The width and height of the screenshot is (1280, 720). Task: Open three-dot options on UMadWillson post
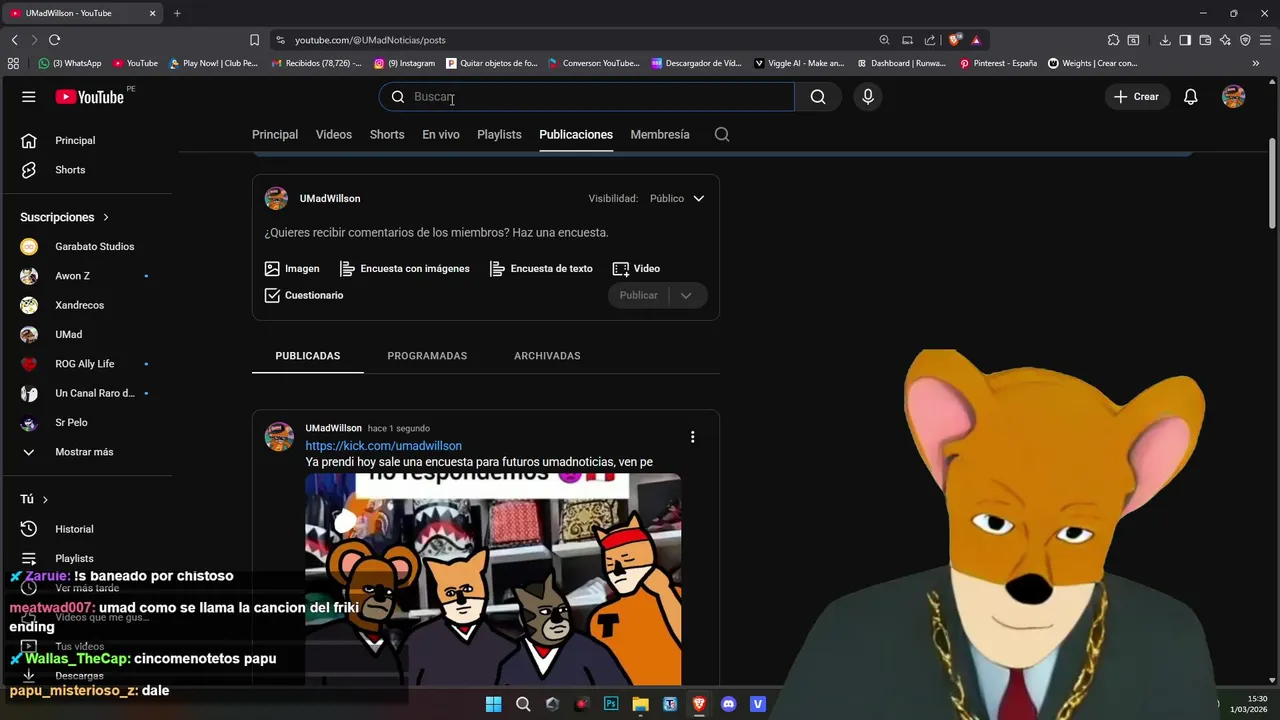point(692,437)
